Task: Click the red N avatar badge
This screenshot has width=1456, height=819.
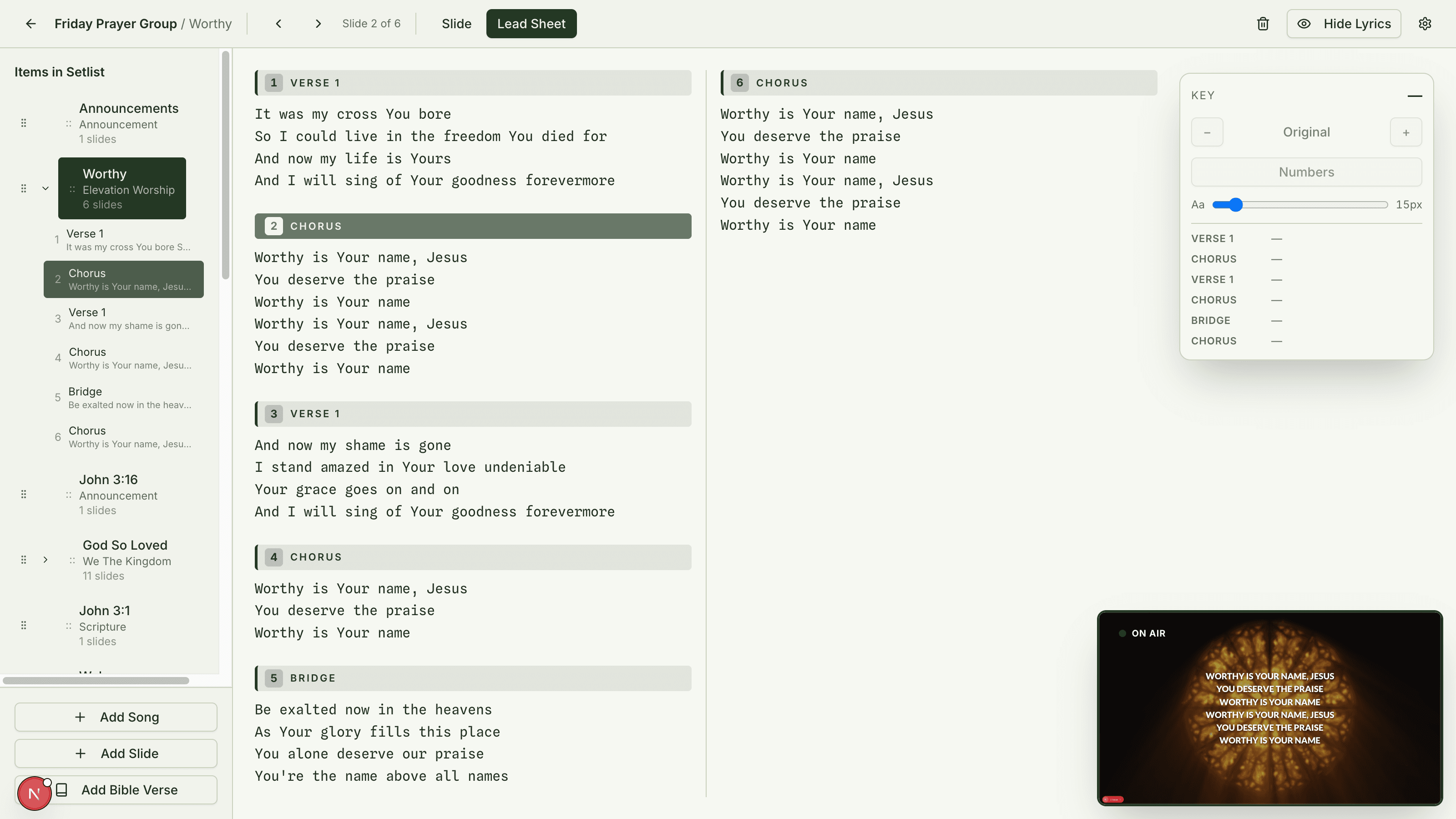Action: coord(34,794)
